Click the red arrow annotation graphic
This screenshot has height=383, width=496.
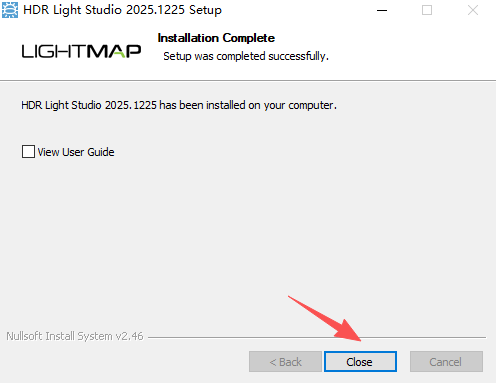coord(325,318)
